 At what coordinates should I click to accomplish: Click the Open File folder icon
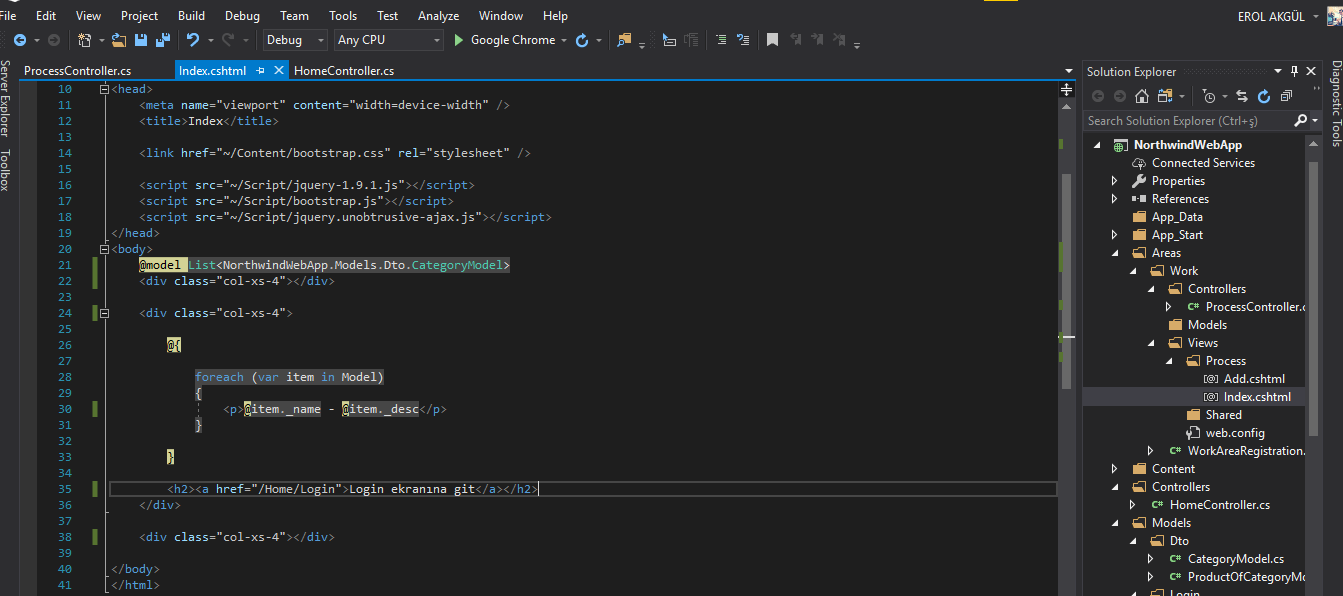pyautogui.click(x=119, y=40)
